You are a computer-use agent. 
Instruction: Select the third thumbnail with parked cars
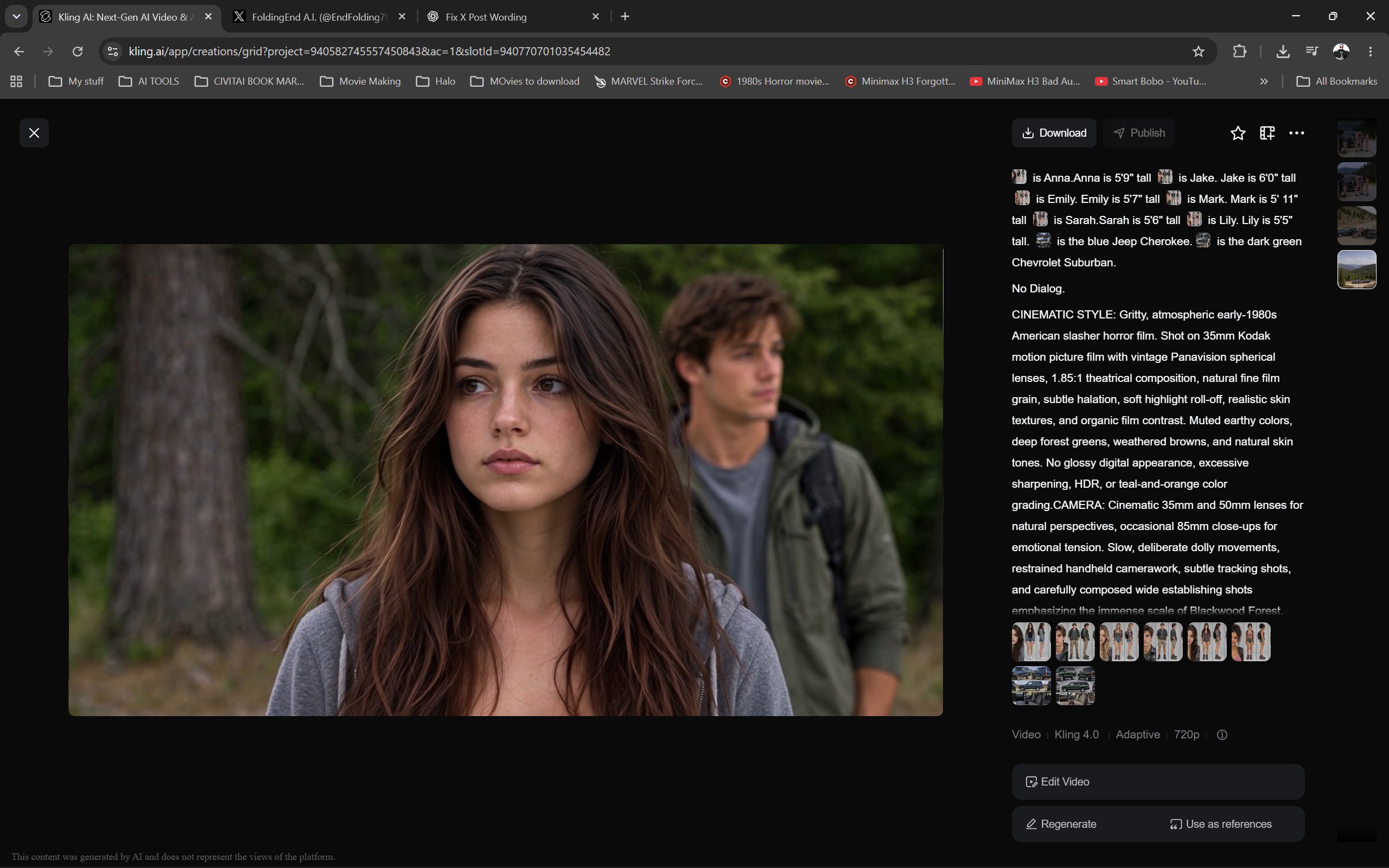click(1356, 226)
